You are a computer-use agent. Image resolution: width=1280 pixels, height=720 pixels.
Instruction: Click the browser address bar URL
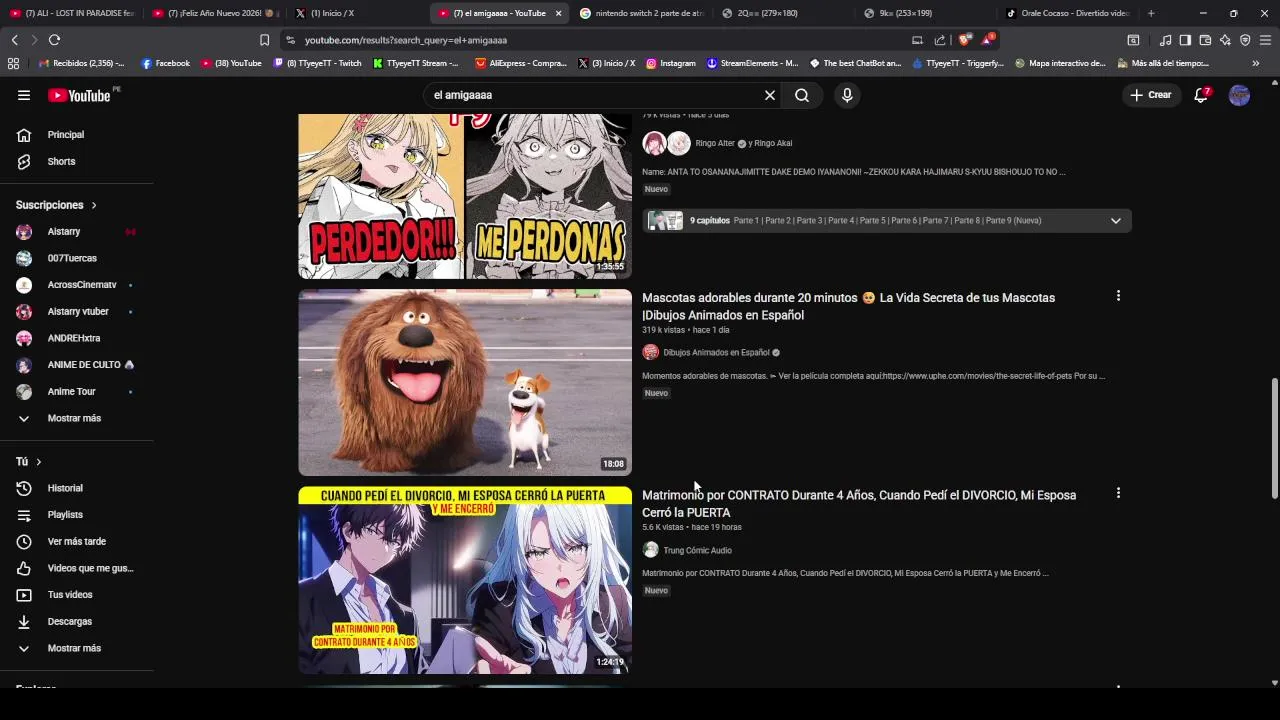(406, 40)
